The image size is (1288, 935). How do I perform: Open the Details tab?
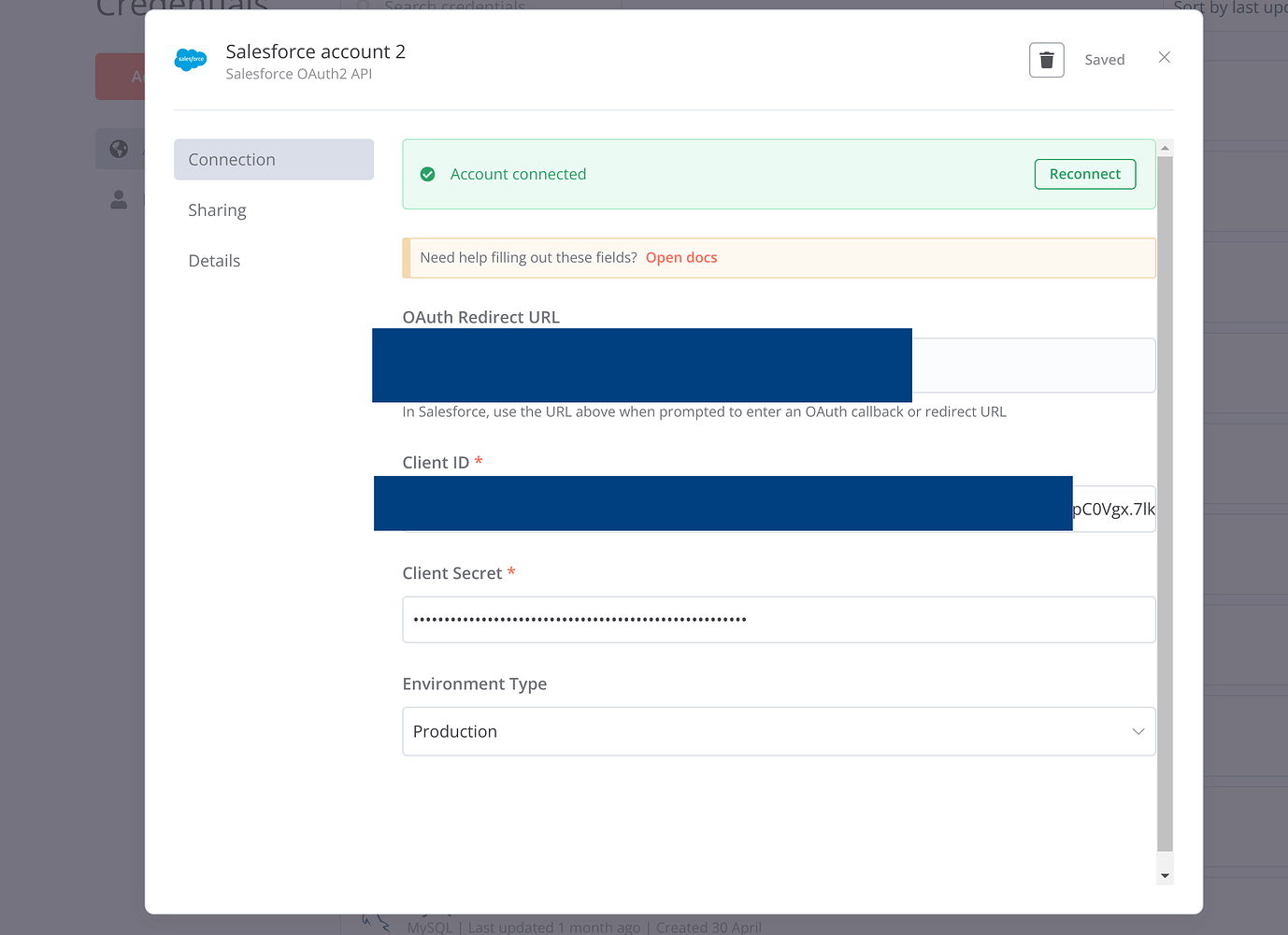click(x=214, y=260)
